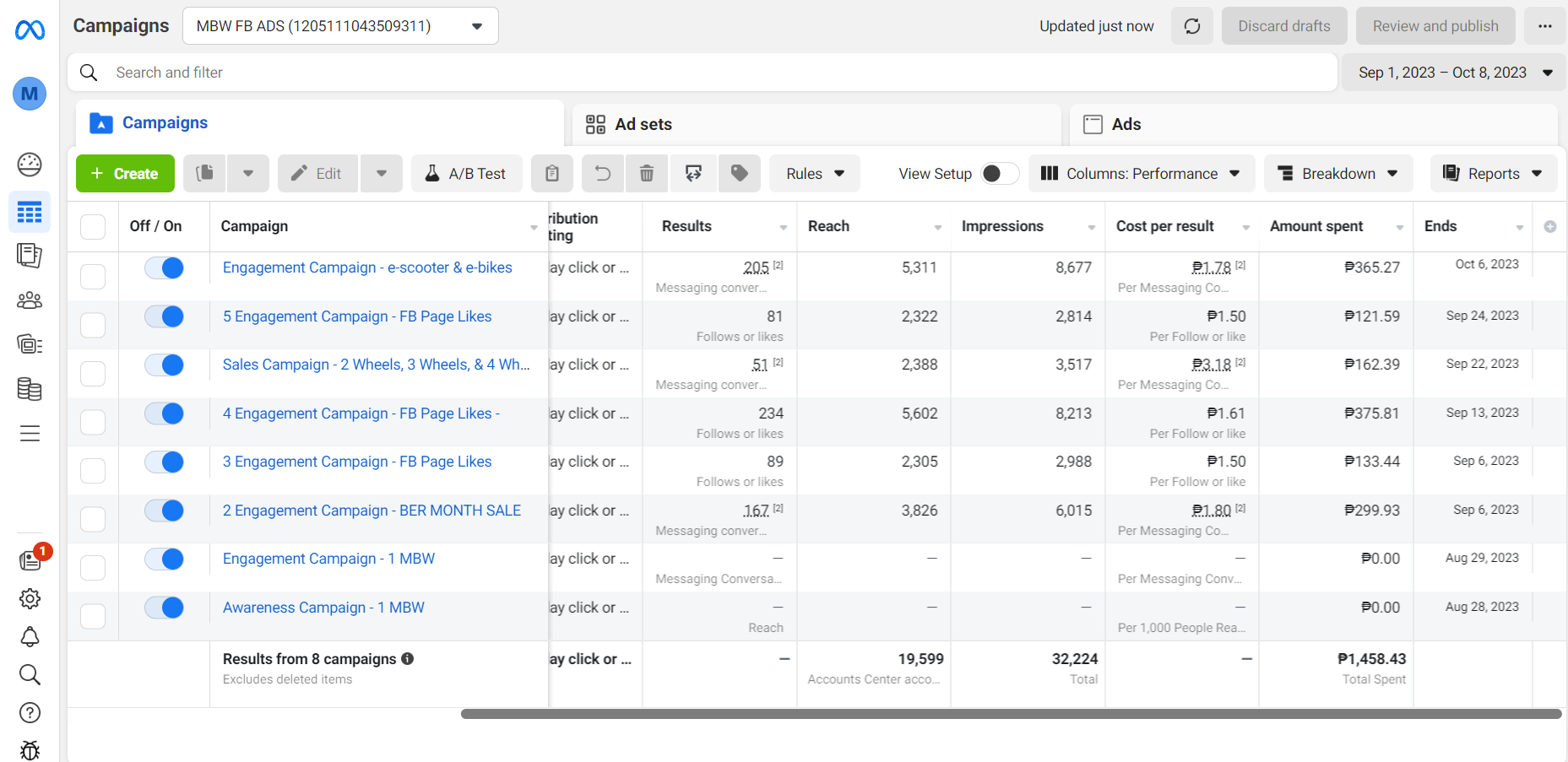Click the M account avatar
The width and height of the screenshot is (1568, 762).
pos(30,94)
